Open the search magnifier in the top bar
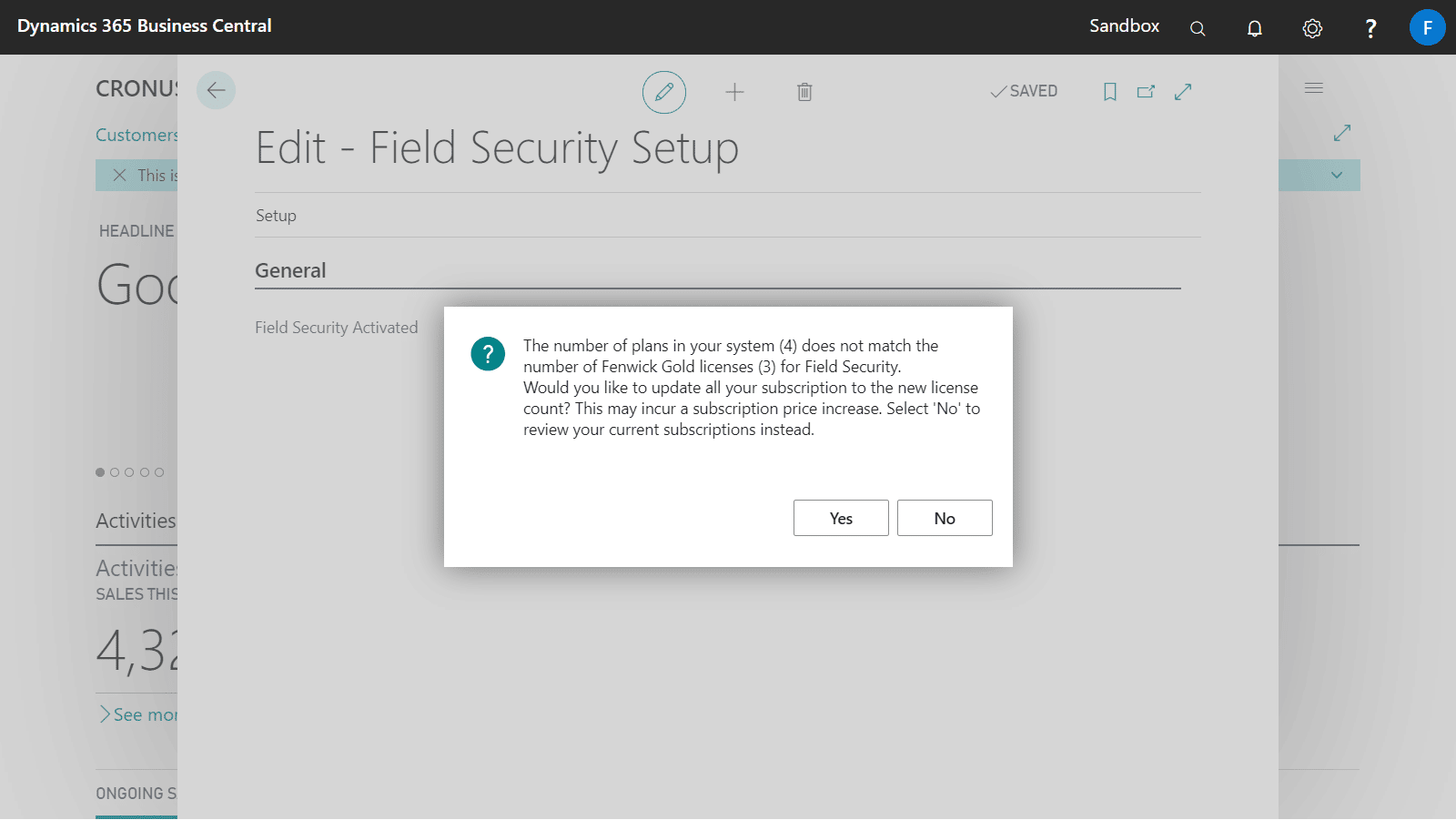The image size is (1456, 820). click(1198, 28)
